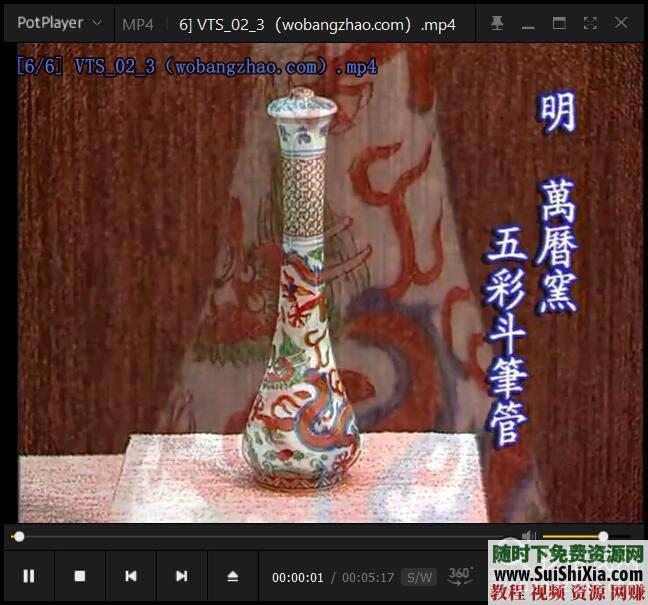
Task: Enable 360 degree video mode
Action: point(460,576)
